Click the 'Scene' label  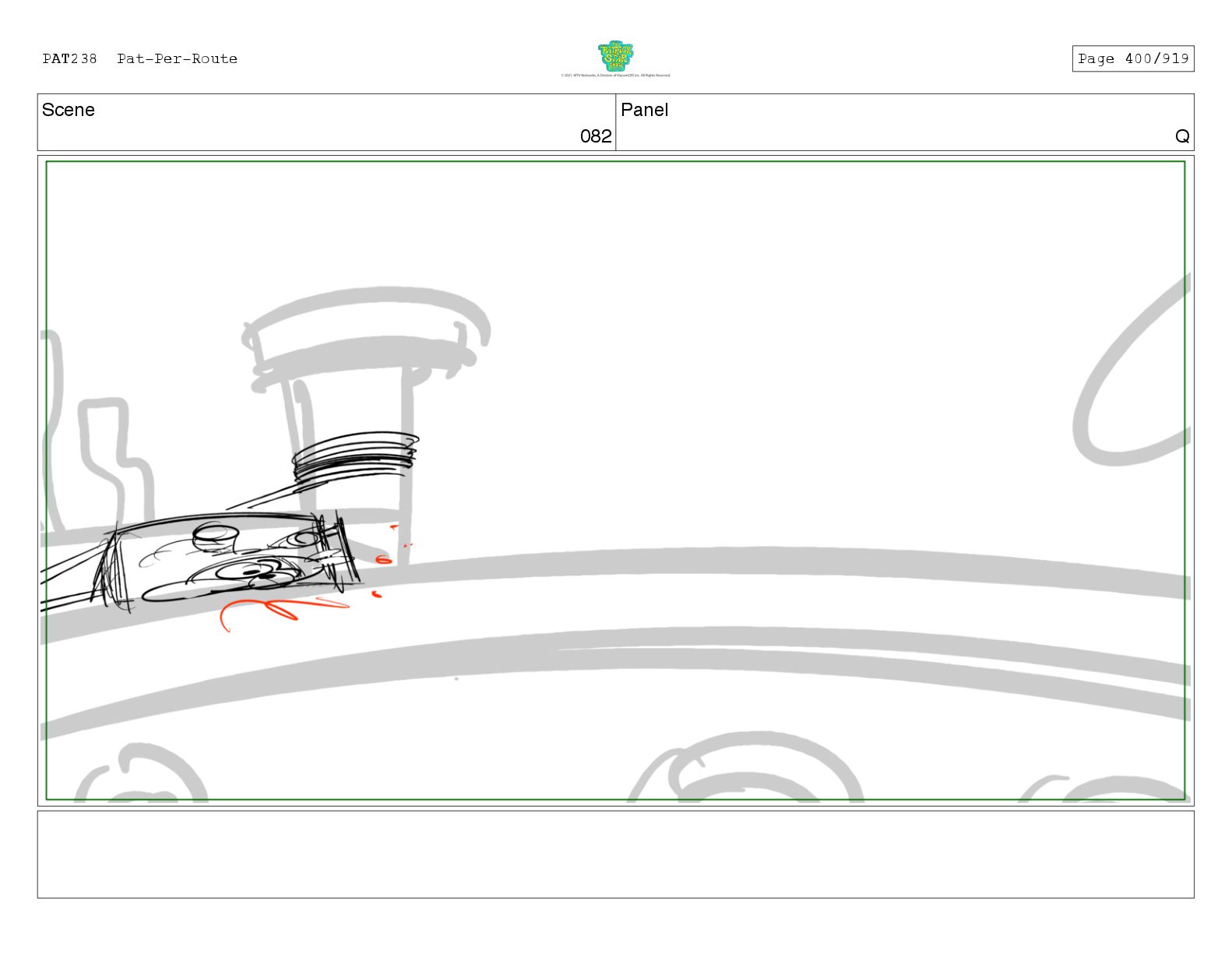[x=69, y=110]
